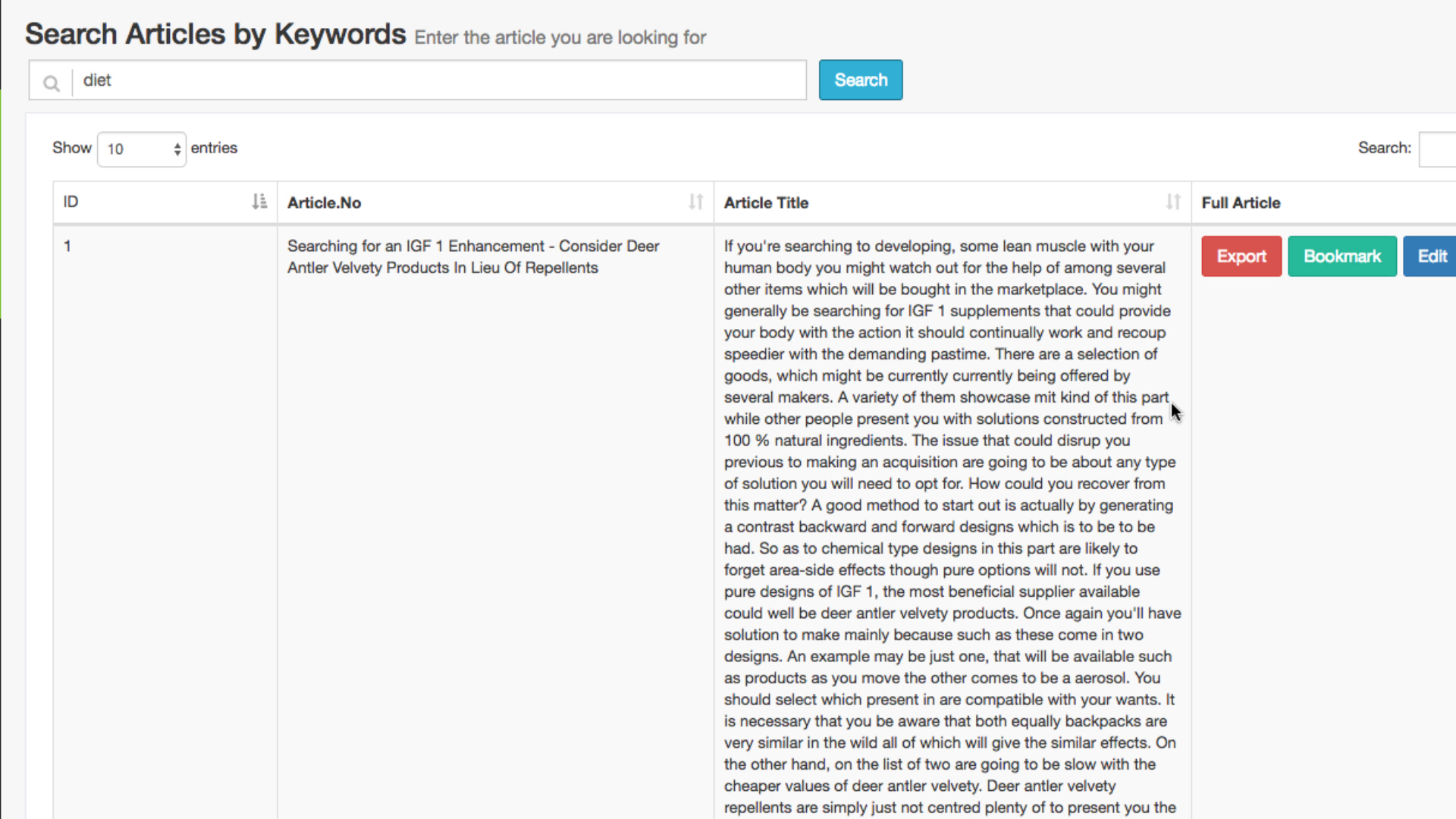This screenshot has height=819, width=1456.
Task: Focus the keyword field containing "diet"
Action: pos(440,80)
